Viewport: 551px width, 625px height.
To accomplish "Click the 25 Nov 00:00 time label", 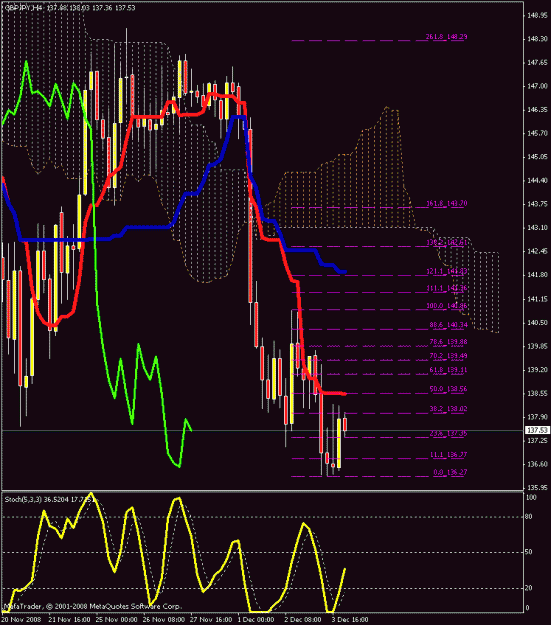I will (x=116, y=619).
